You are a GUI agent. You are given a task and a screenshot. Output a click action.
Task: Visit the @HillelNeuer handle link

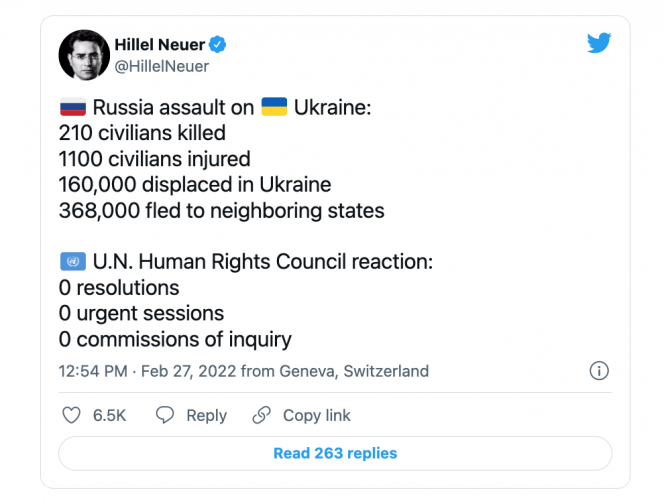163,66
